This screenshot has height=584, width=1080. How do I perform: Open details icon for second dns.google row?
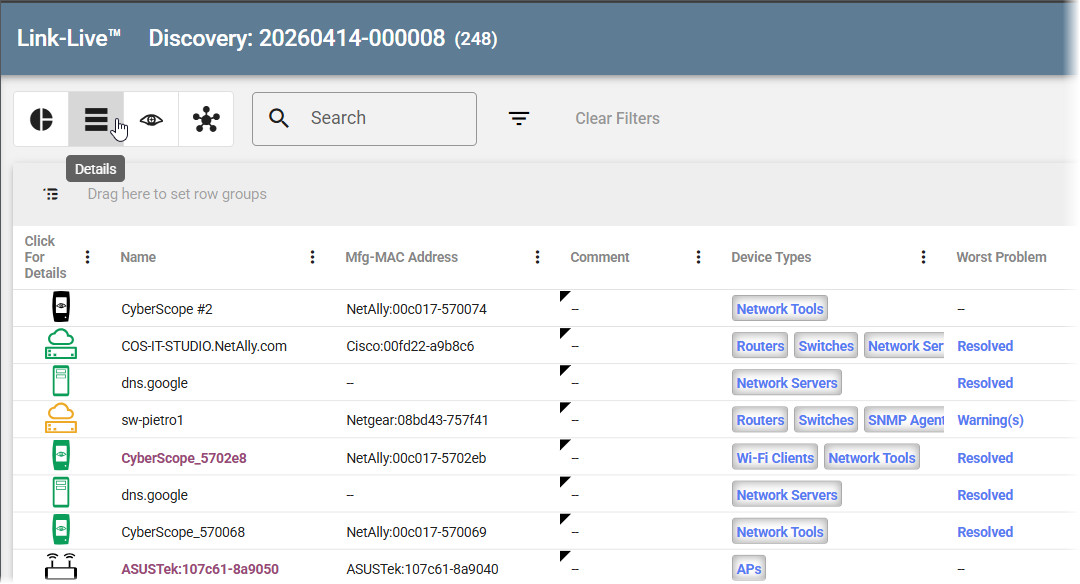[x=61, y=493]
